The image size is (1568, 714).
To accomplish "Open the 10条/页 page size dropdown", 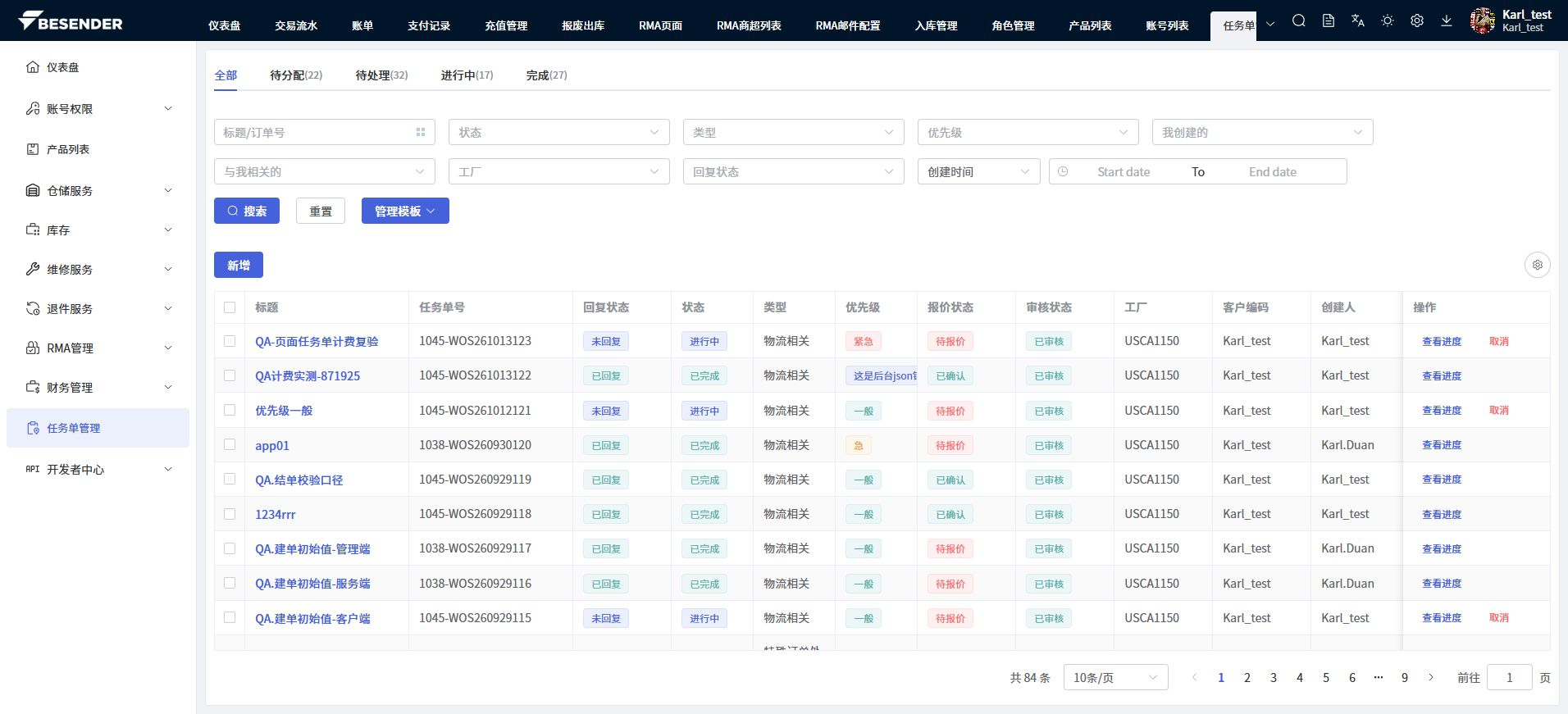I will (x=1115, y=677).
